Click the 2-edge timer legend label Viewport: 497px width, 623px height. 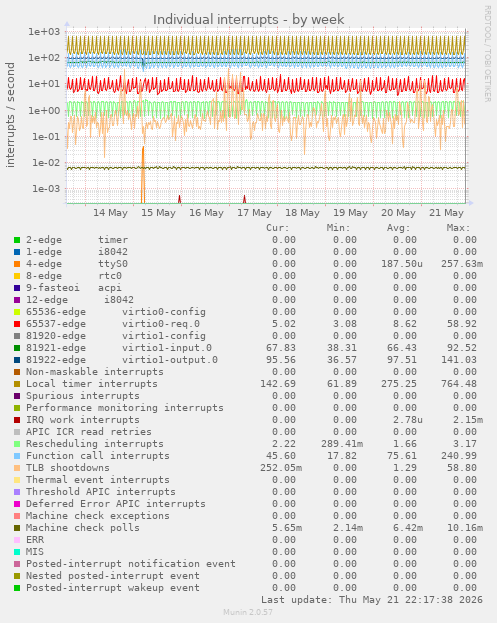click(x=77, y=240)
